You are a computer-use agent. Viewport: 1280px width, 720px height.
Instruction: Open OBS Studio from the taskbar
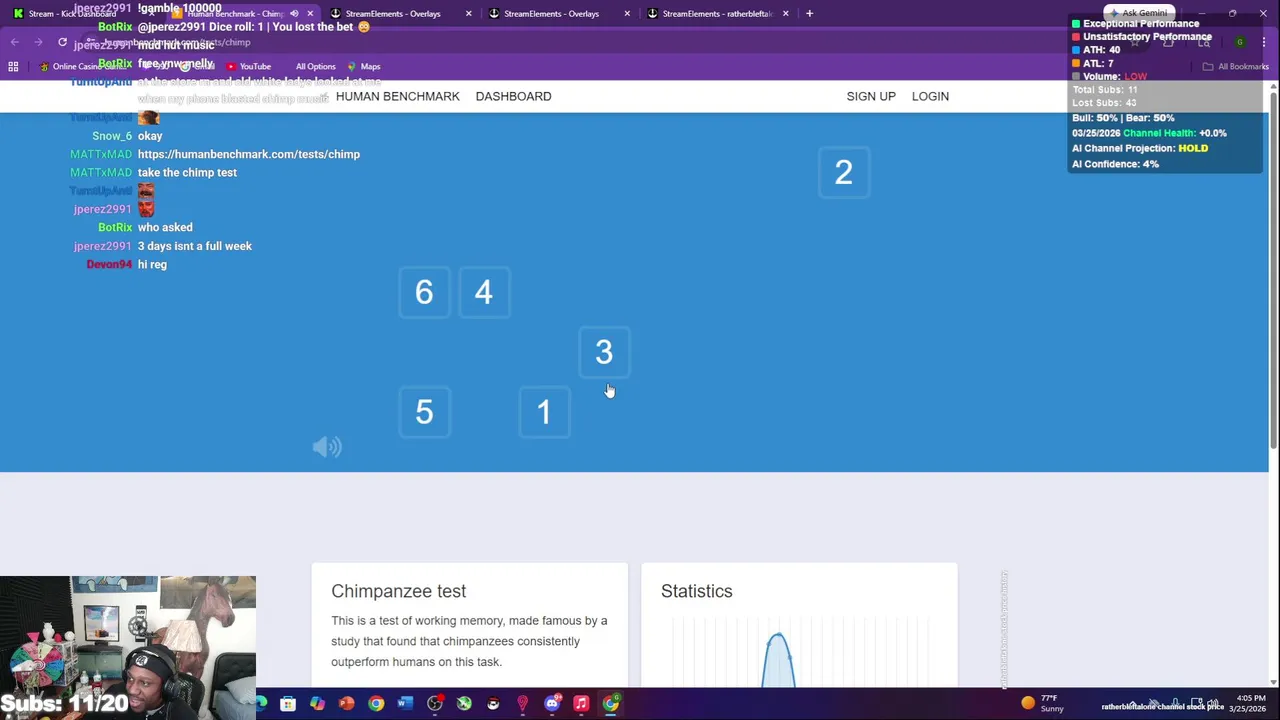point(435,704)
